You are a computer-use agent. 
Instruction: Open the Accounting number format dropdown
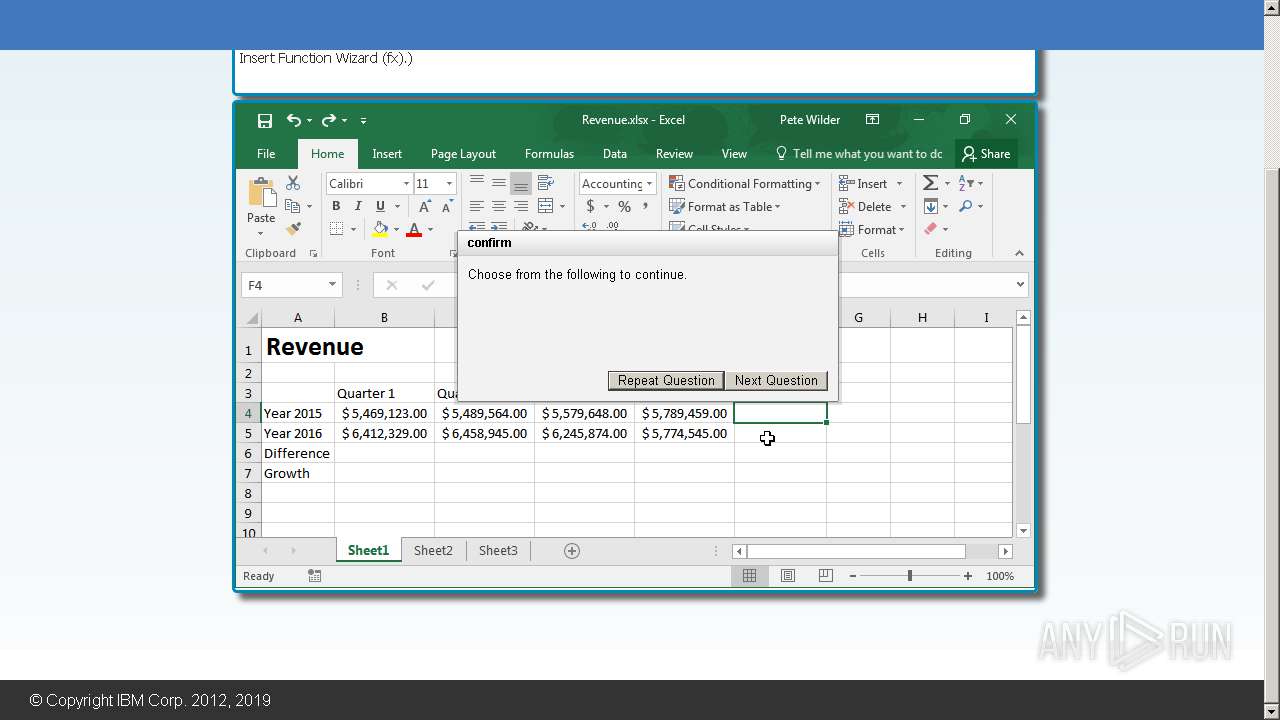[x=649, y=183]
